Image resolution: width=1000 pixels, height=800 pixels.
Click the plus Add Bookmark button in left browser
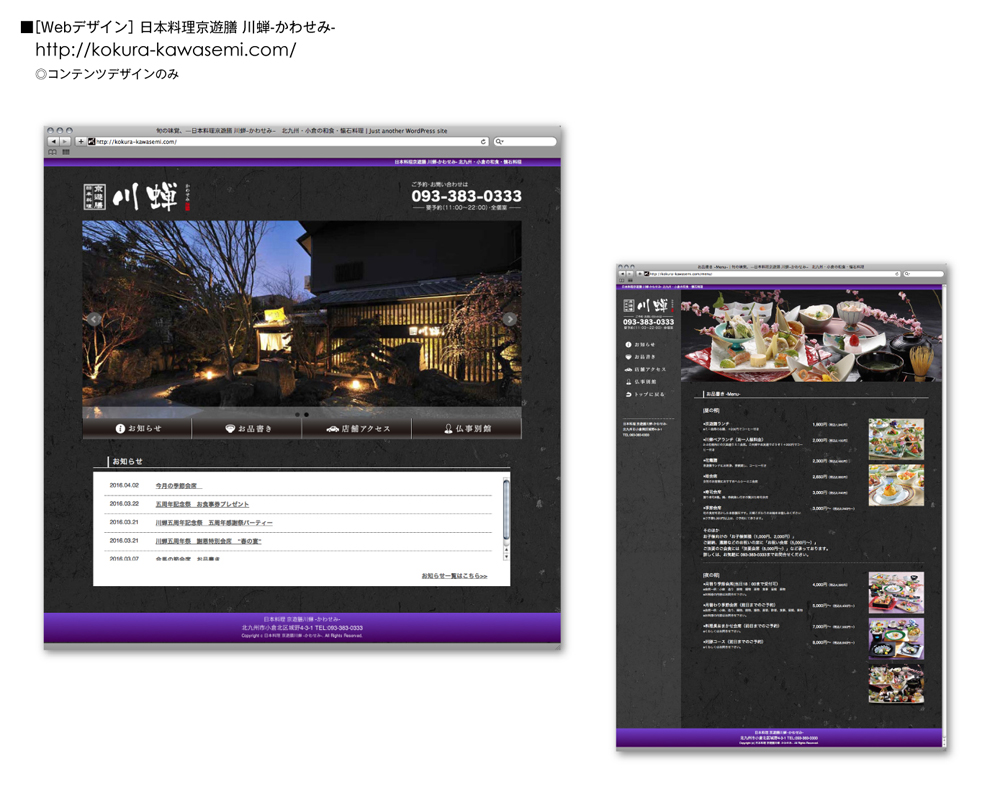[x=80, y=141]
